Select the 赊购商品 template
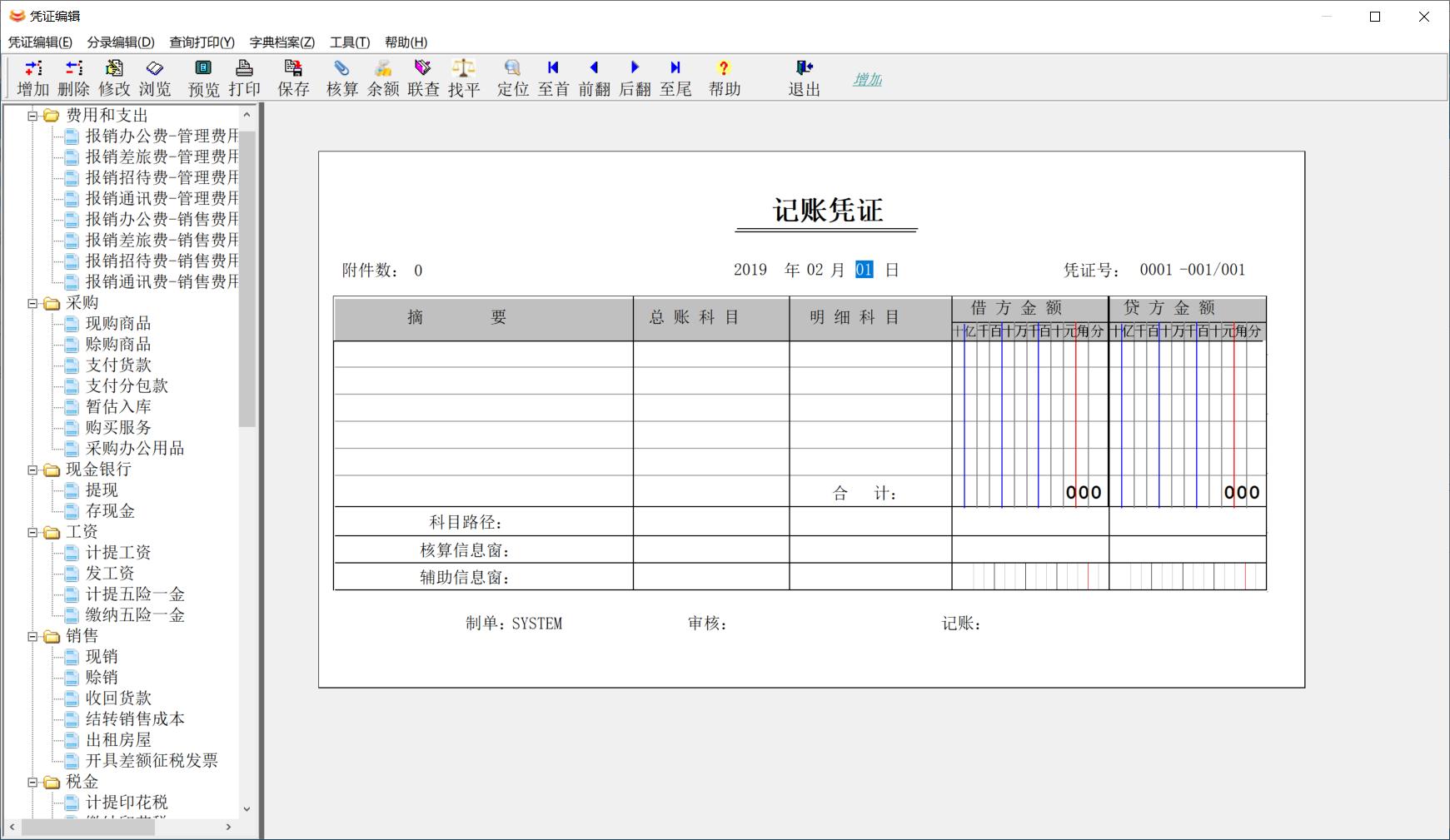Viewport: 1450px width, 840px height. [118, 344]
